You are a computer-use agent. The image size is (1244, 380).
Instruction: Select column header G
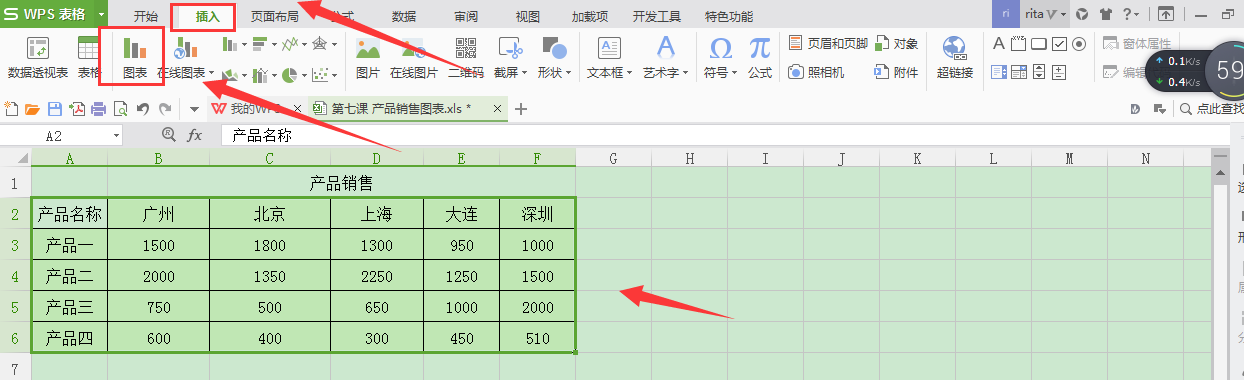613,157
